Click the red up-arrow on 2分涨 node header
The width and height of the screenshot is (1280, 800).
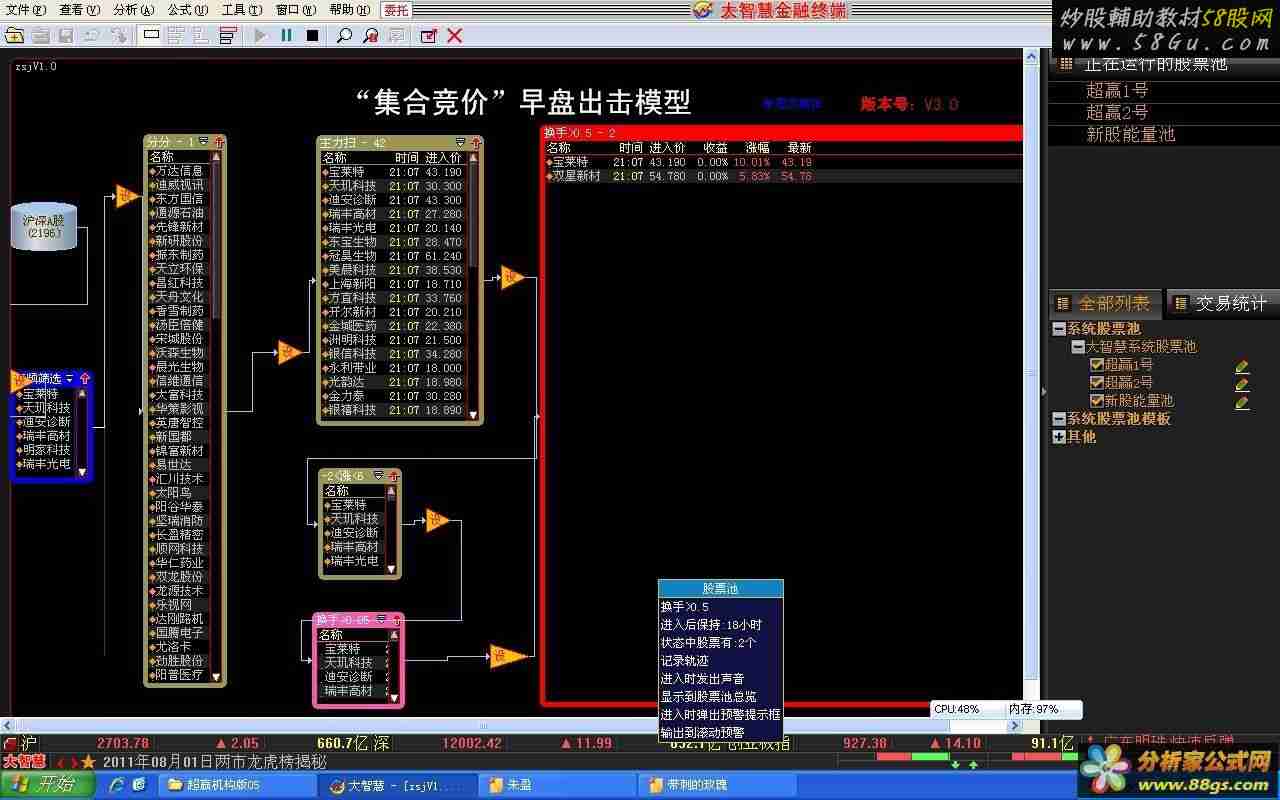pyautogui.click(x=394, y=476)
